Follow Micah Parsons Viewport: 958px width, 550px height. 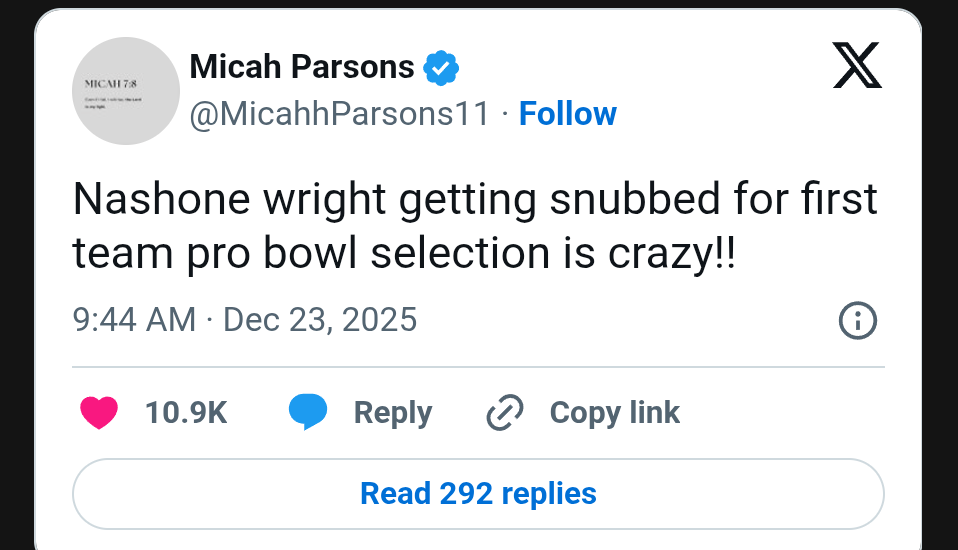568,114
